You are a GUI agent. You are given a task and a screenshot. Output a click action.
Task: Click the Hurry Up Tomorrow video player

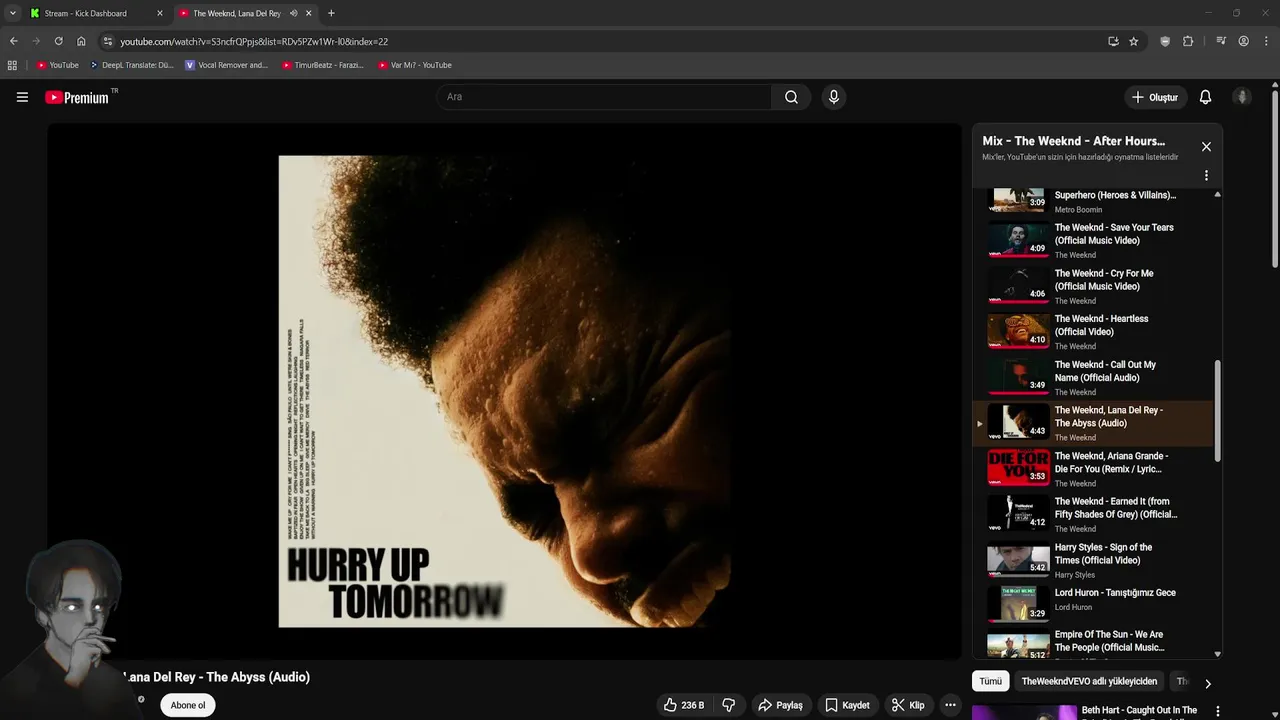click(x=504, y=391)
